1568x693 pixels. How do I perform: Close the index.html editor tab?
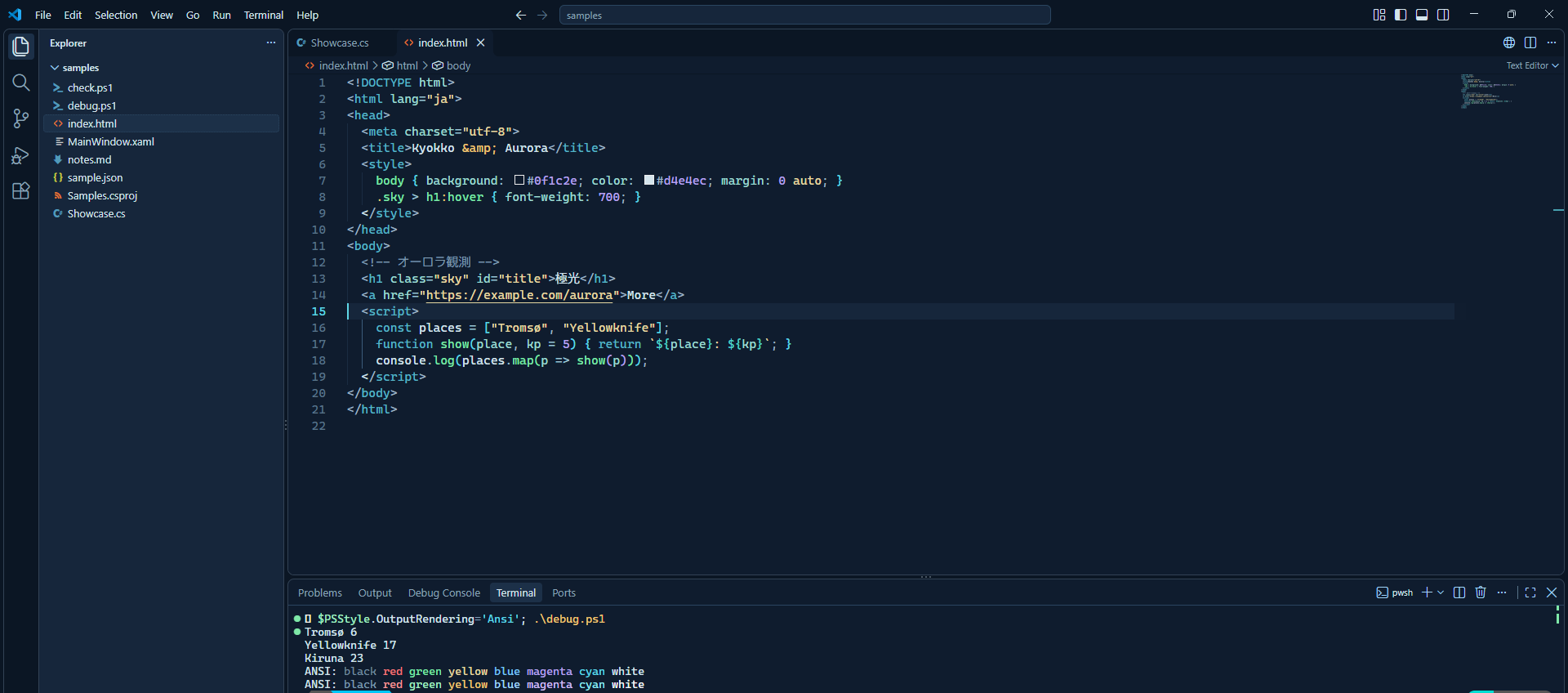[481, 42]
